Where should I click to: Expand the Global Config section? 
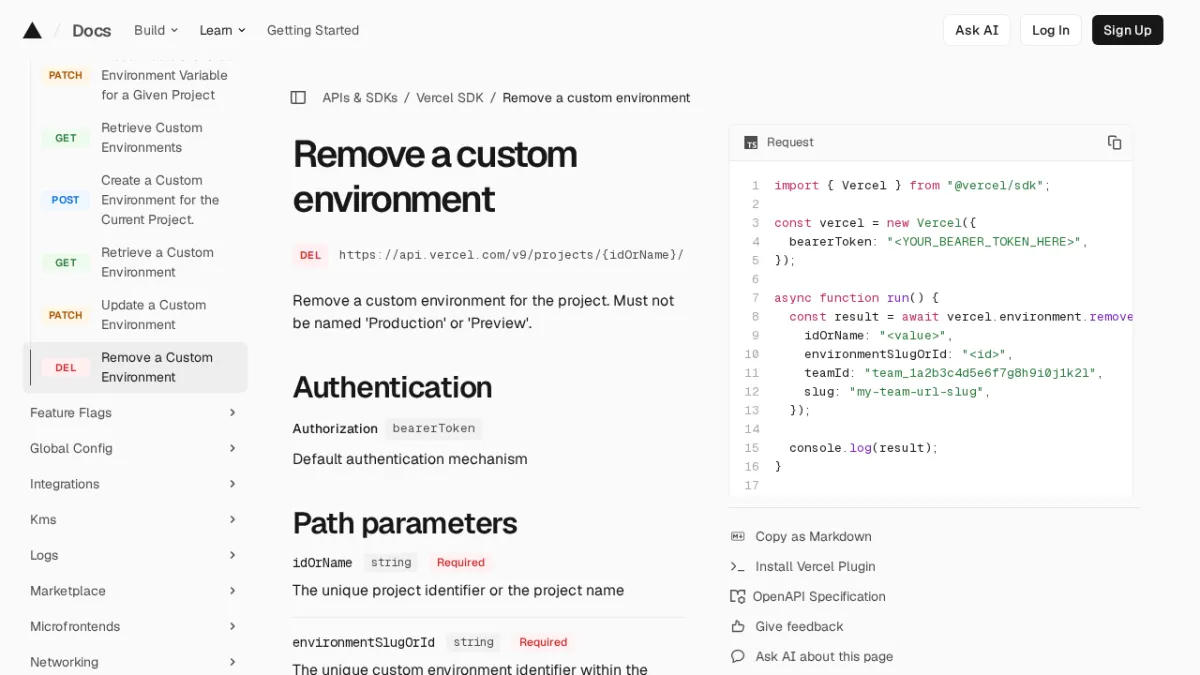pos(135,449)
